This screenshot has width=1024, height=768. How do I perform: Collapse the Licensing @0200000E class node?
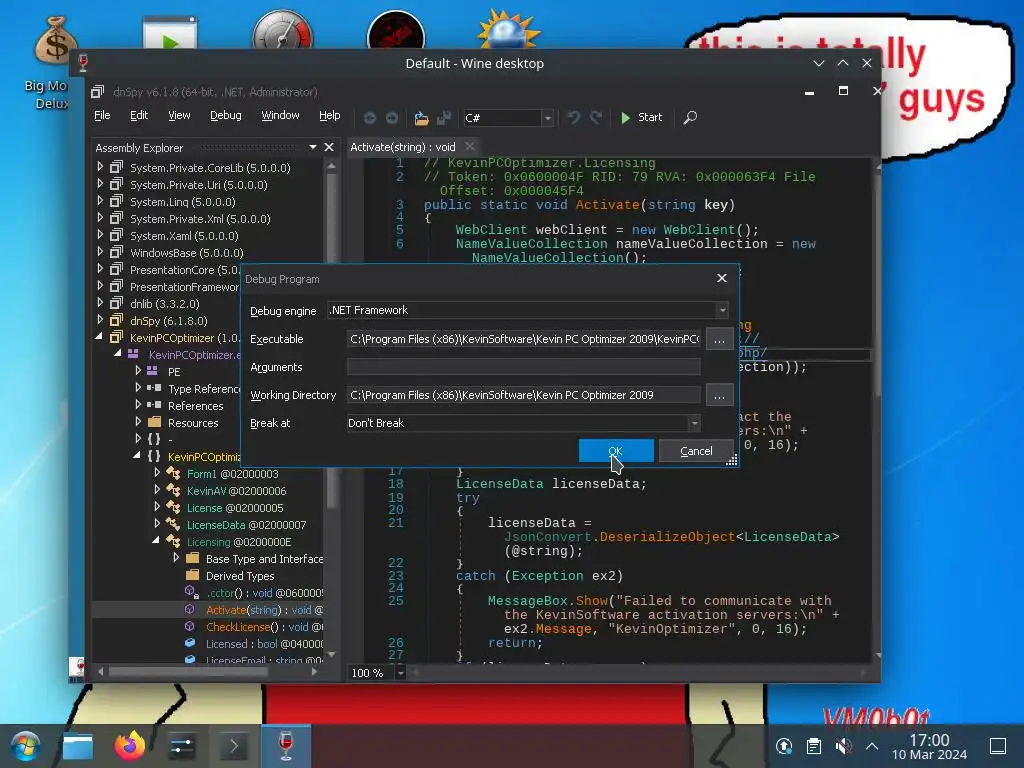[x=156, y=541]
